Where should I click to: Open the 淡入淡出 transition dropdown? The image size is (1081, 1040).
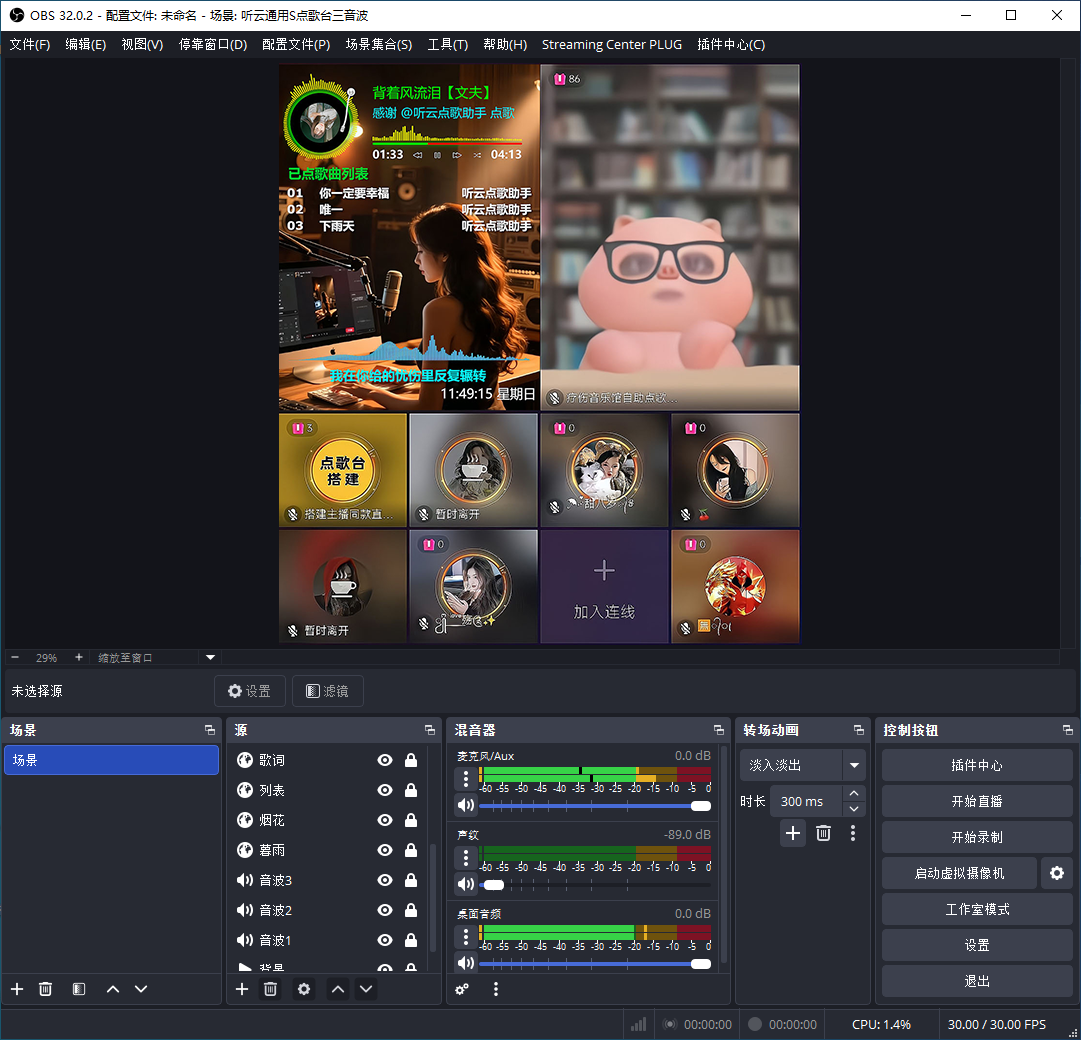pos(854,765)
